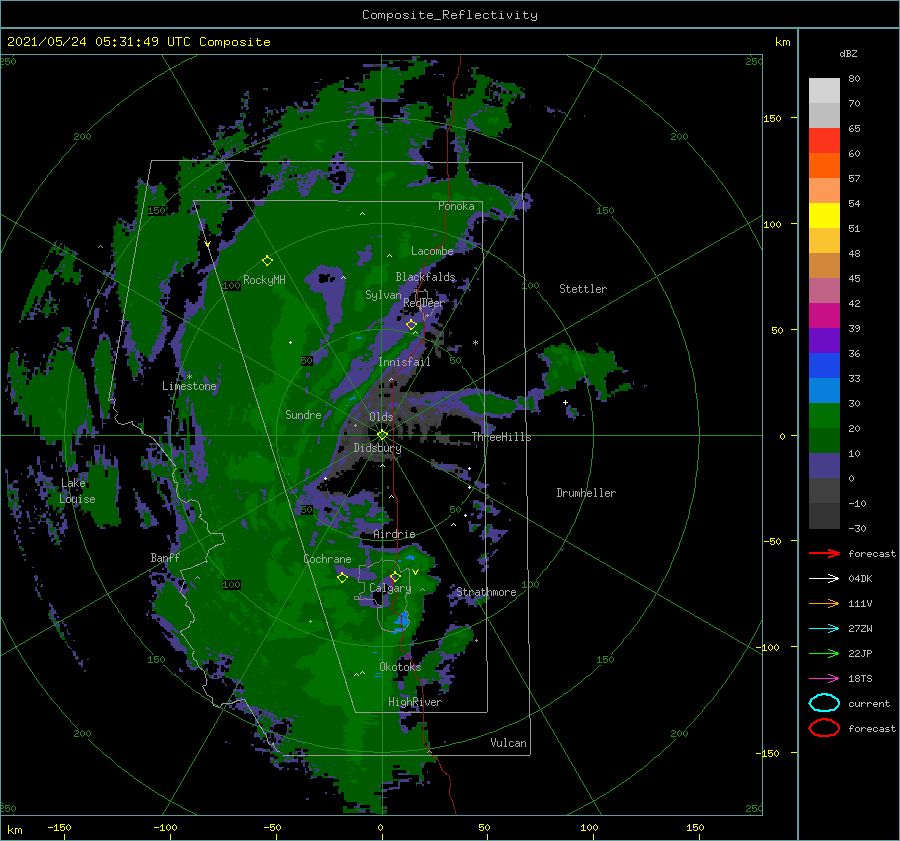Click the RedDeer city label

tap(424, 303)
